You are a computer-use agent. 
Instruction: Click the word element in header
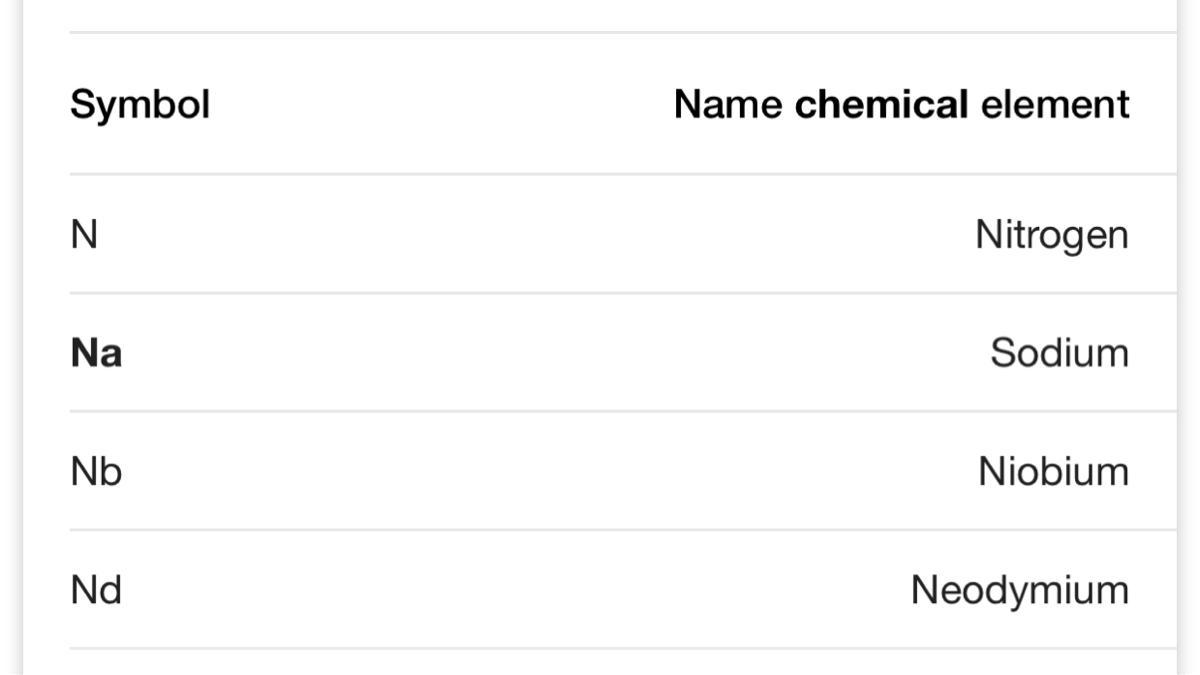point(1055,104)
